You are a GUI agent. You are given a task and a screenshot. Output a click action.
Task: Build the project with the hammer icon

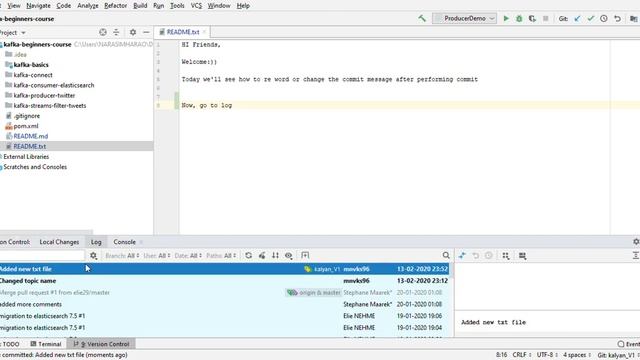pos(422,18)
